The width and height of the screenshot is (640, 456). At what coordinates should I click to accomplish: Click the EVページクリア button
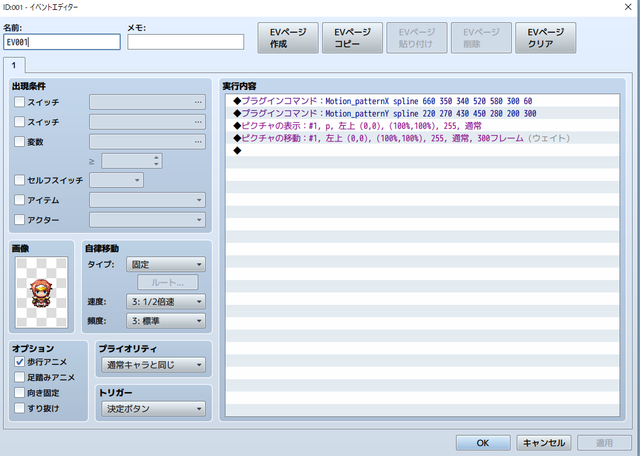click(546, 38)
